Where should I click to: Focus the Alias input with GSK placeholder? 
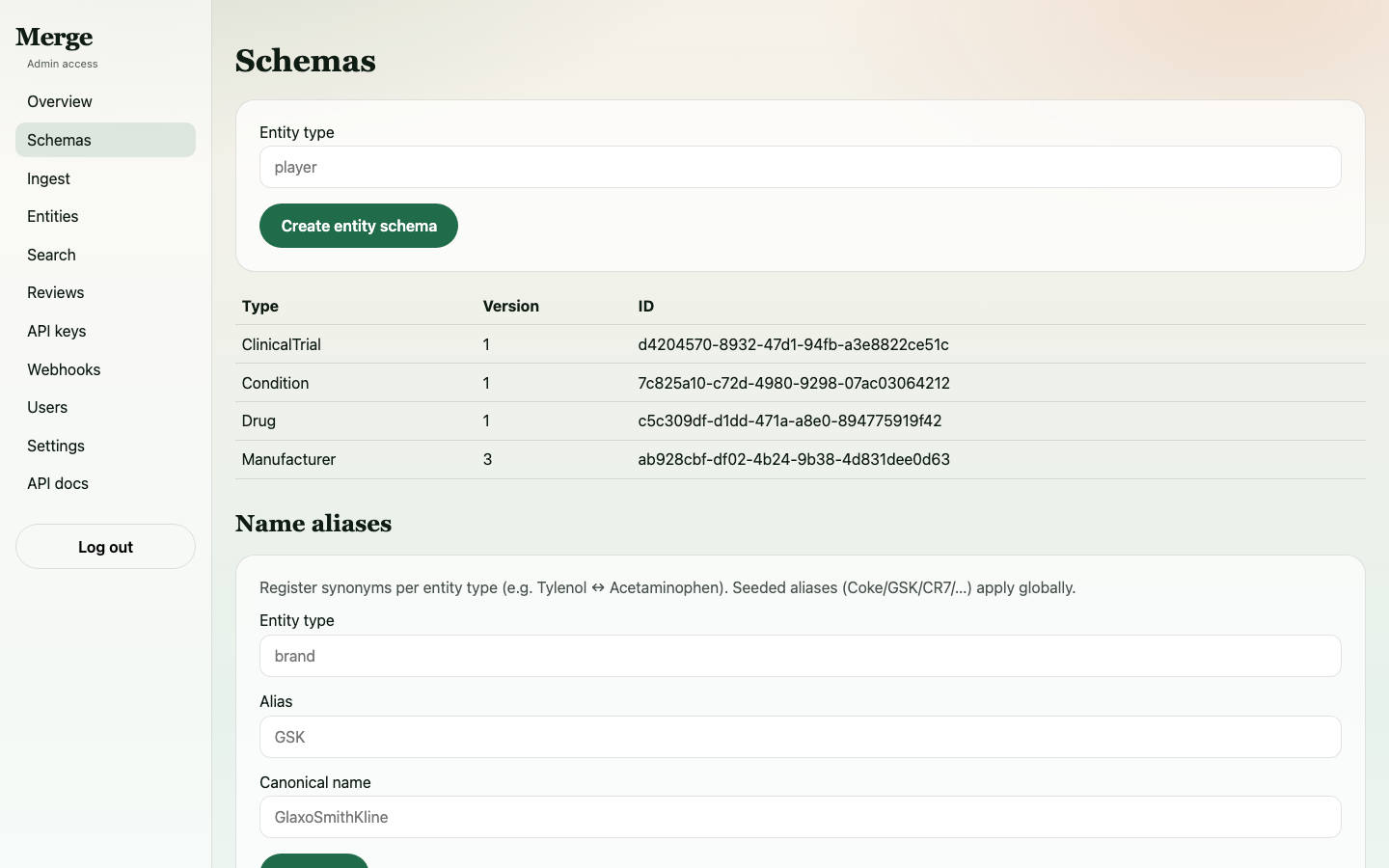pyautogui.click(x=800, y=737)
